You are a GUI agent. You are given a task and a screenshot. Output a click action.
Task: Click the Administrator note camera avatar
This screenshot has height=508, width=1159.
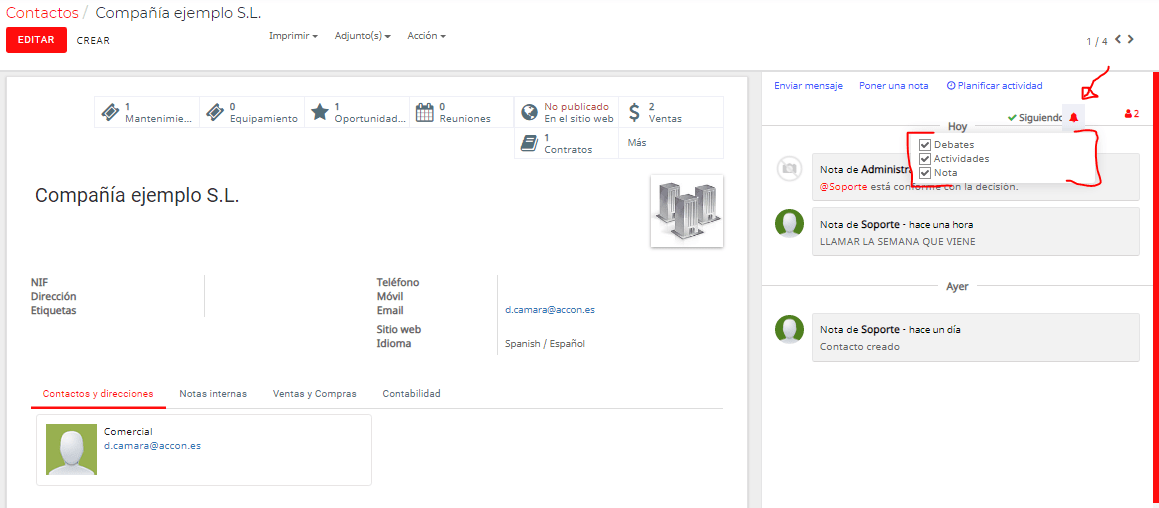coord(789,169)
